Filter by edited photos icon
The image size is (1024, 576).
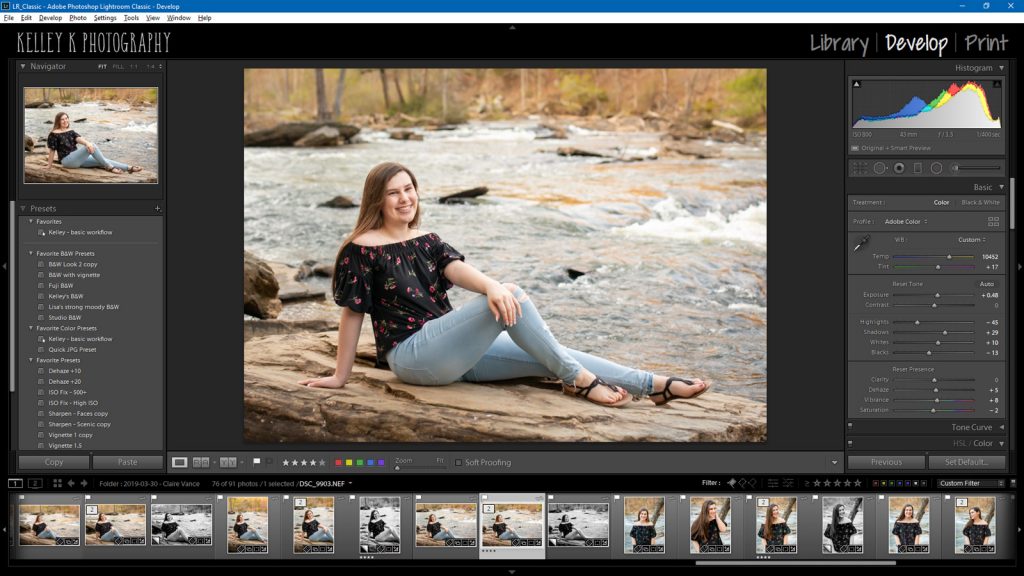tap(773, 483)
